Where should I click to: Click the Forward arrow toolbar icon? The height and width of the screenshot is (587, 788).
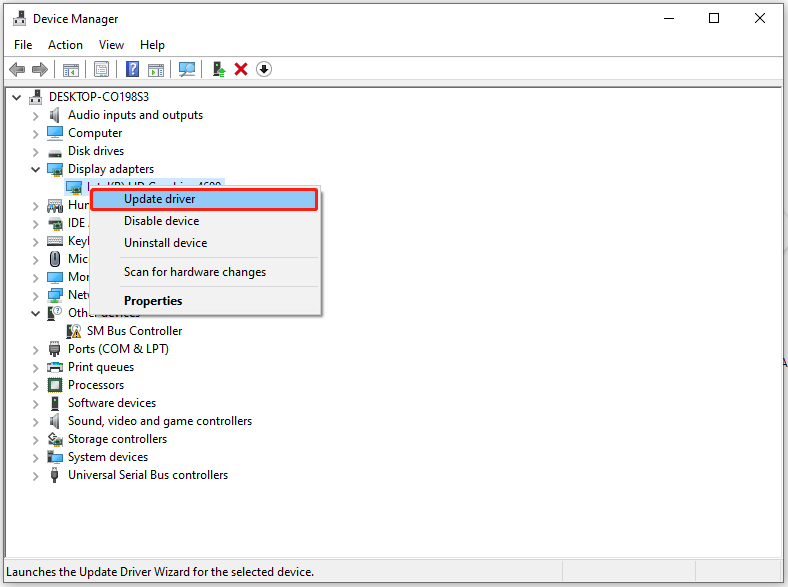(x=40, y=69)
